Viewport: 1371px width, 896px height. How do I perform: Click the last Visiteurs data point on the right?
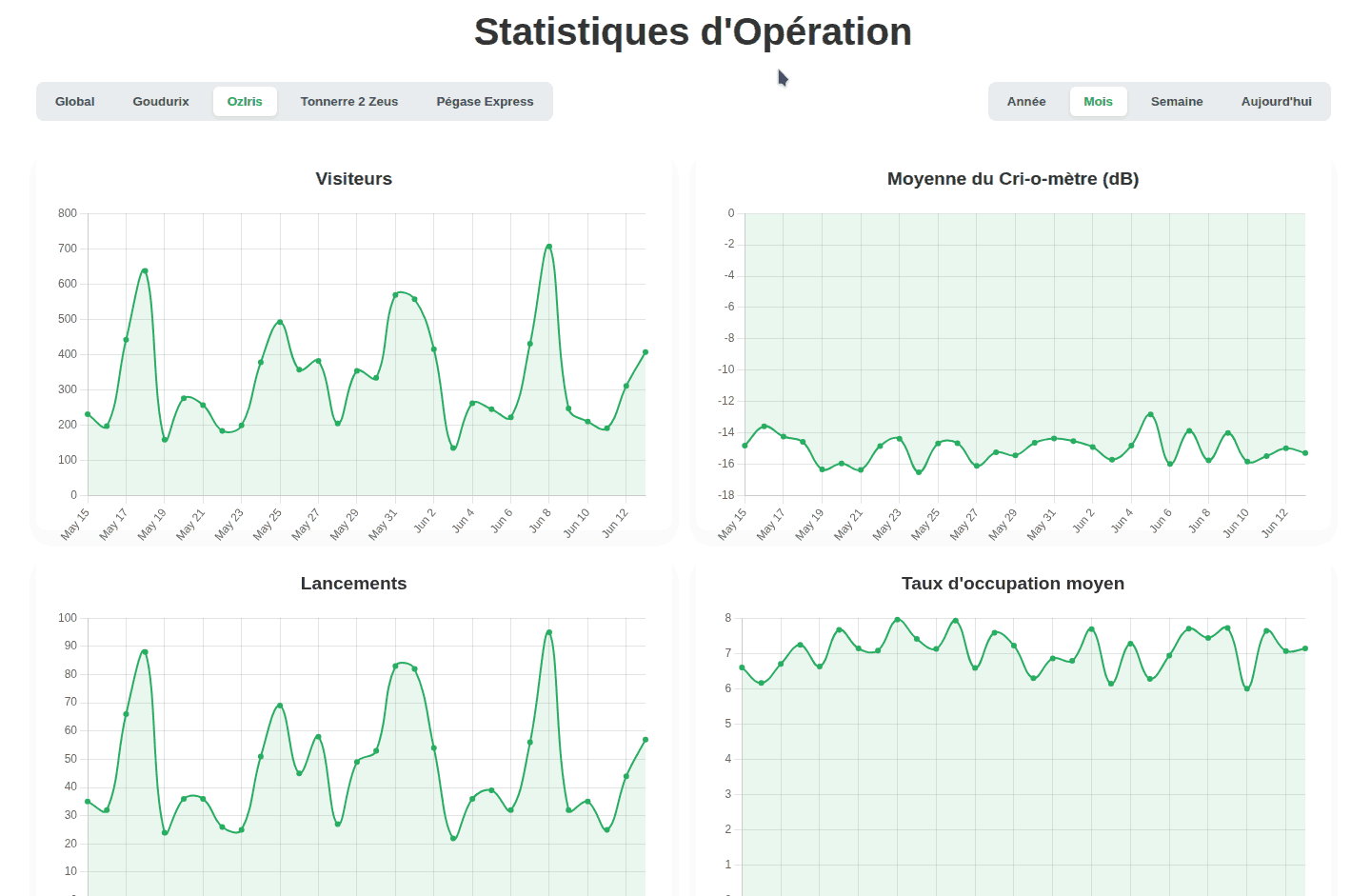[646, 352]
